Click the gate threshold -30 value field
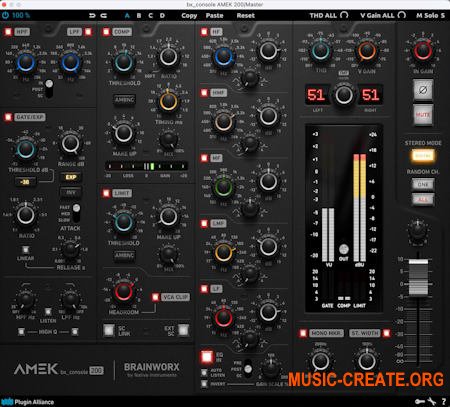 [25, 182]
